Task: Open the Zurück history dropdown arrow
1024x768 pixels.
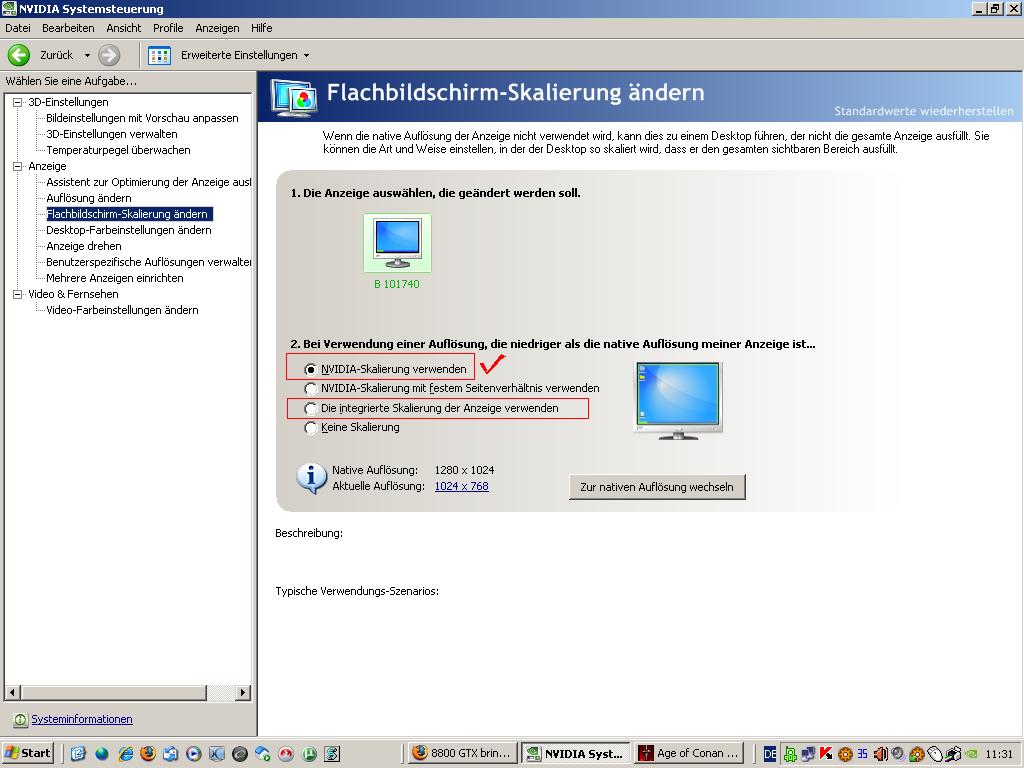Action: click(87, 56)
